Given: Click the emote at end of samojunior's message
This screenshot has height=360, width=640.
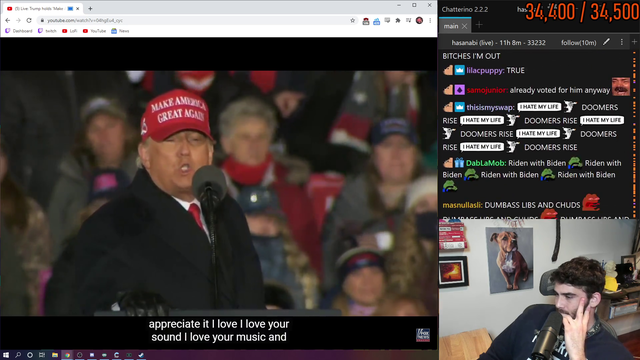Looking at the screenshot, I should pos(621,87).
